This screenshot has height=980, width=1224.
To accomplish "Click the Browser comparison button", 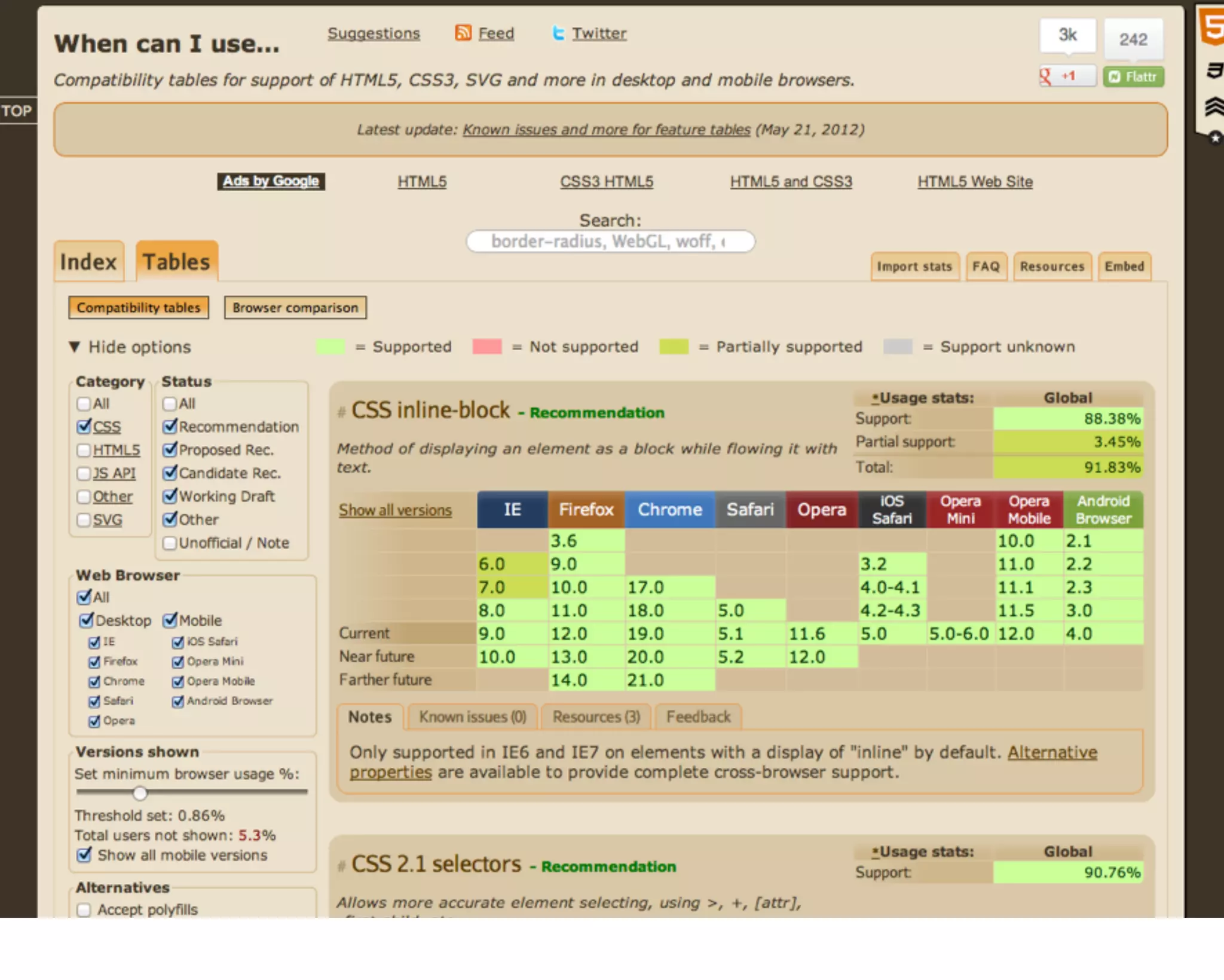I will click(295, 308).
